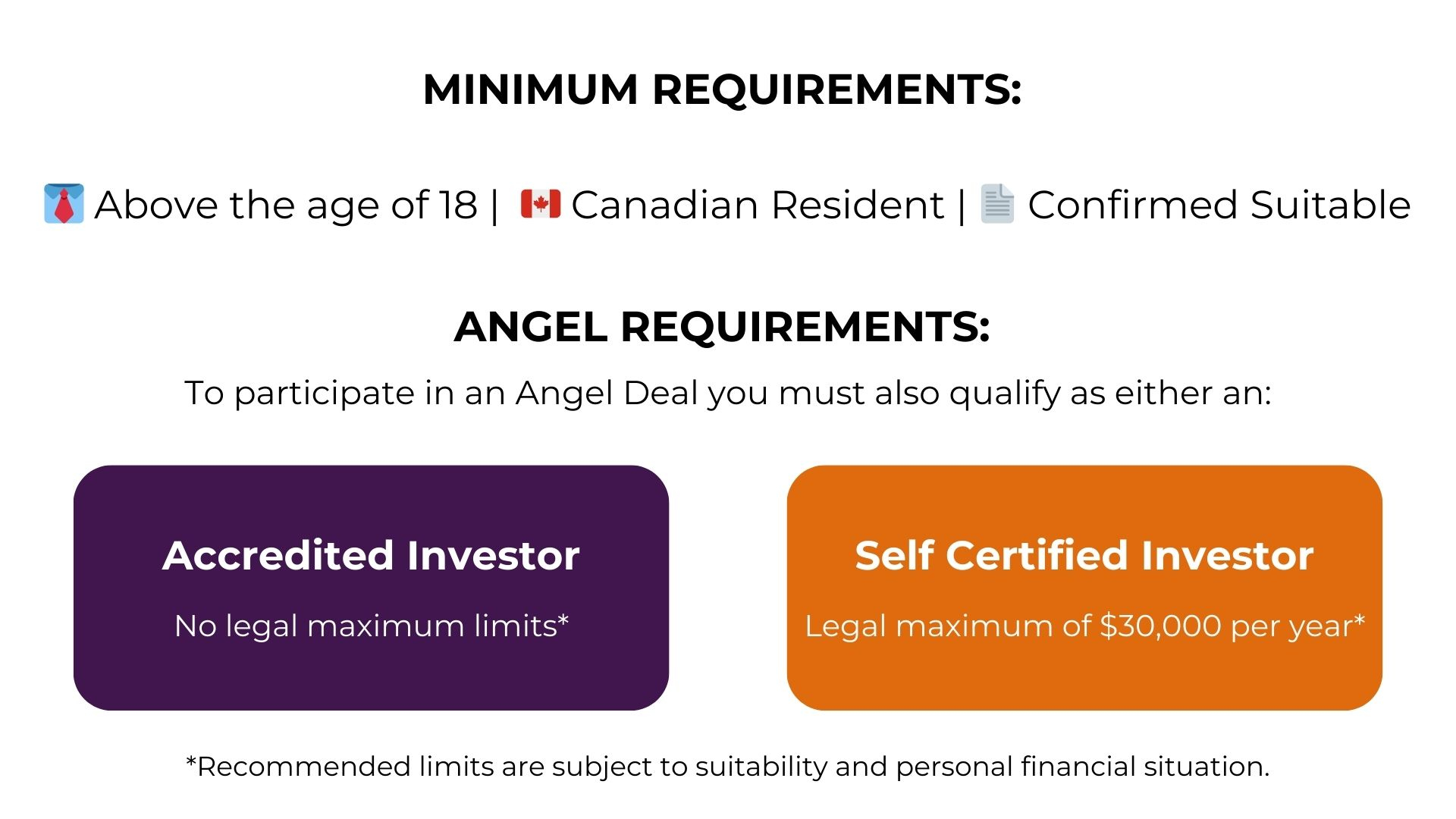Click the ANGEL REQUIREMENTS heading

722,327
